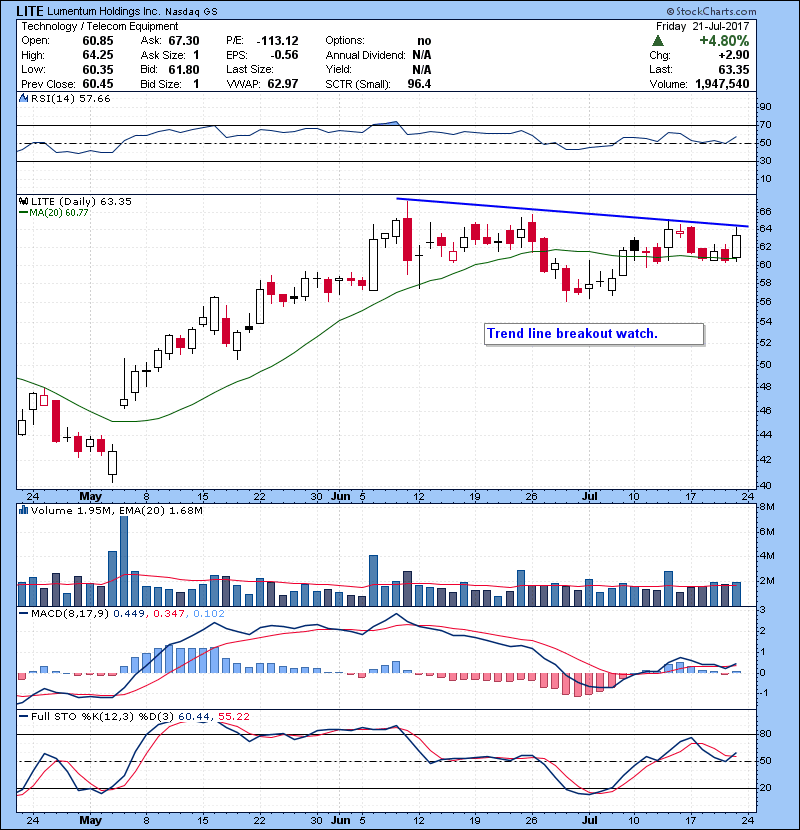Click the RSI(14) 57.66 panel label

(x=71, y=98)
